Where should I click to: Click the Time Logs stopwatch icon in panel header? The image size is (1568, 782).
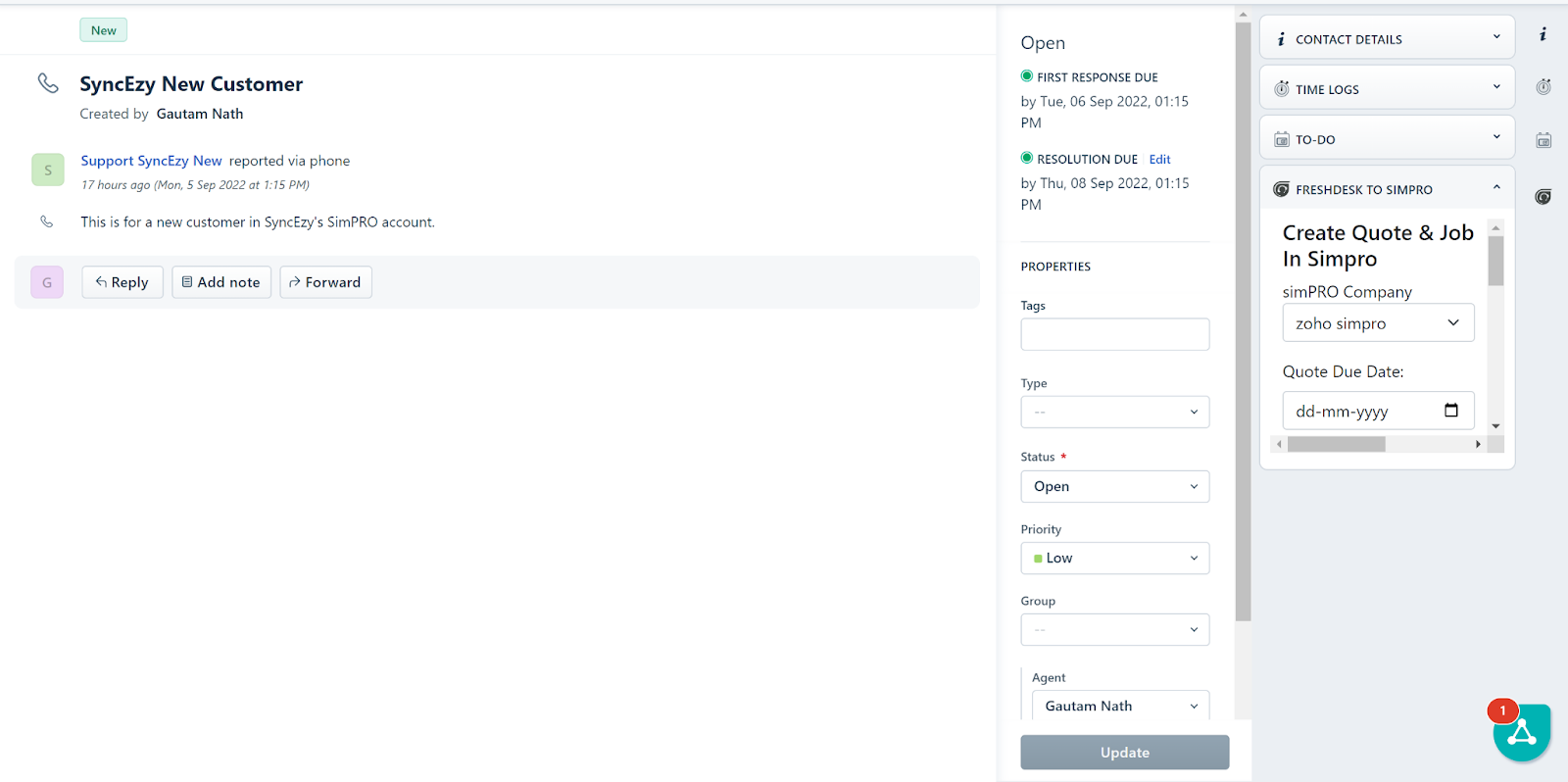[1282, 89]
